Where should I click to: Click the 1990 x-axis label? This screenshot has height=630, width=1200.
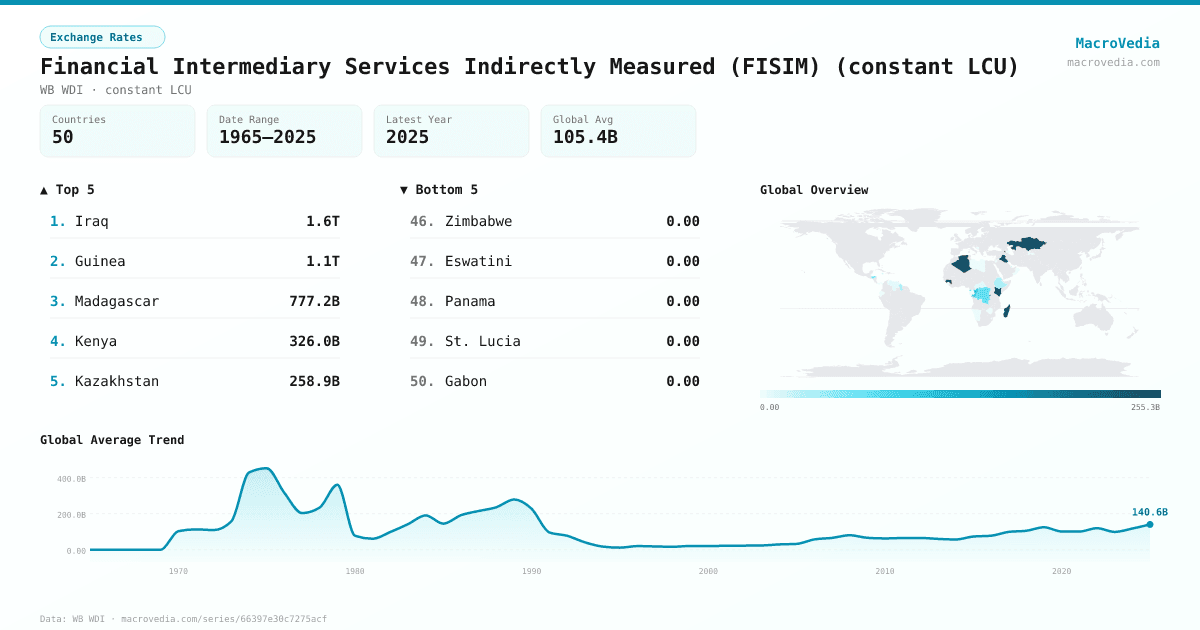(531, 571)
